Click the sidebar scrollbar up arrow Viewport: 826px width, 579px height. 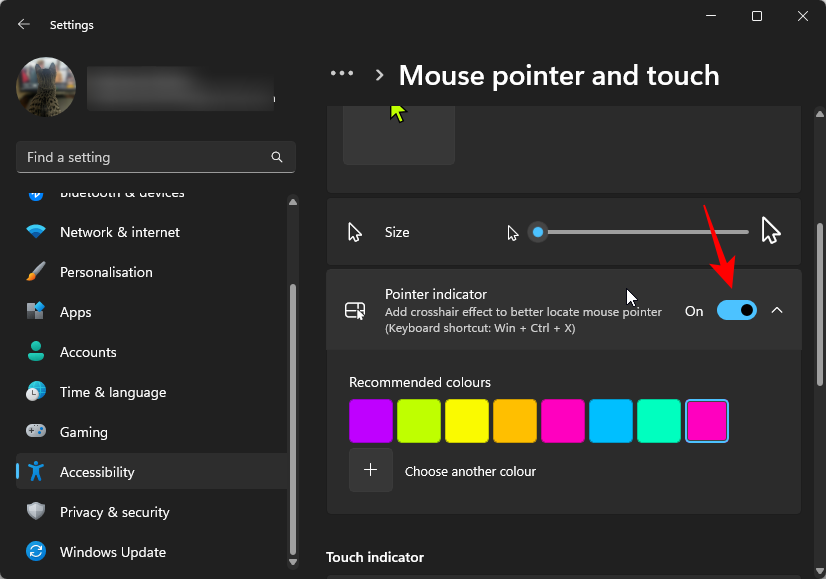point(293,202)
